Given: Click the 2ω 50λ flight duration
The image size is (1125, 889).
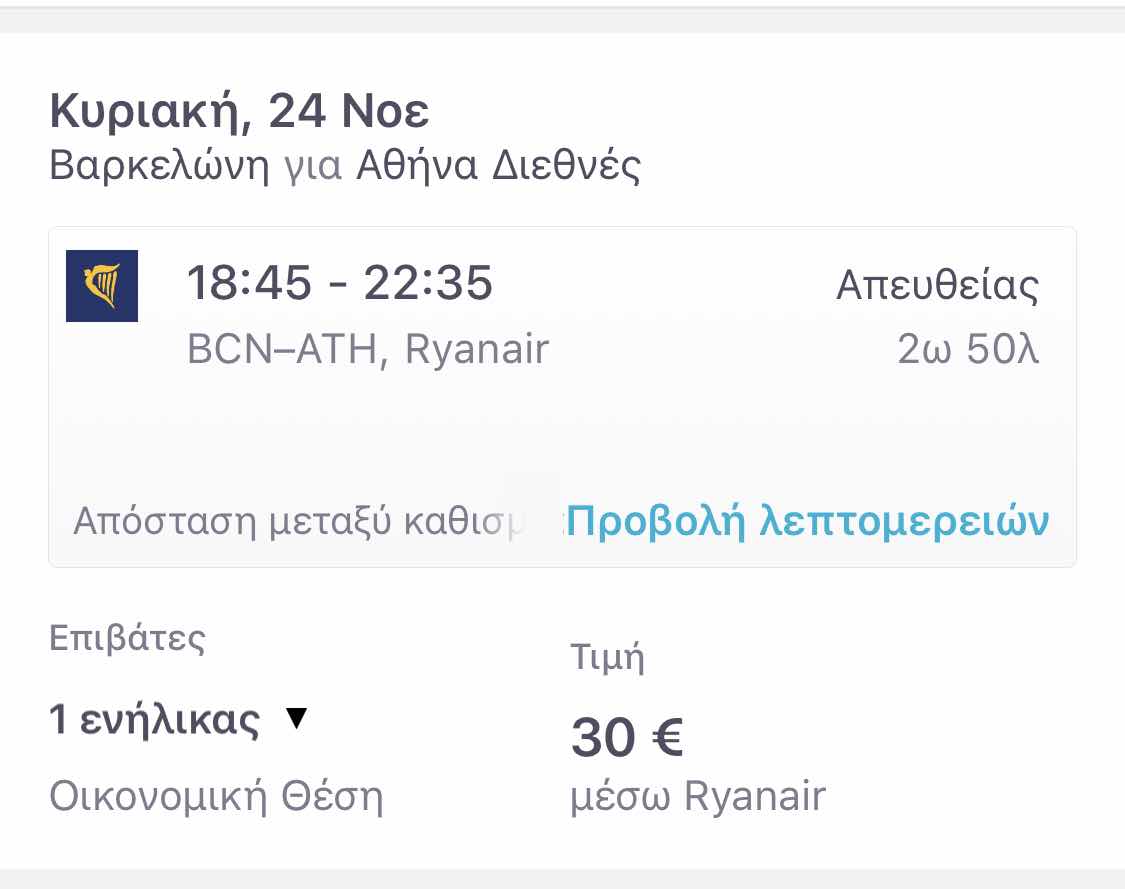Looking at the screenshot, I should pos(967,350).
